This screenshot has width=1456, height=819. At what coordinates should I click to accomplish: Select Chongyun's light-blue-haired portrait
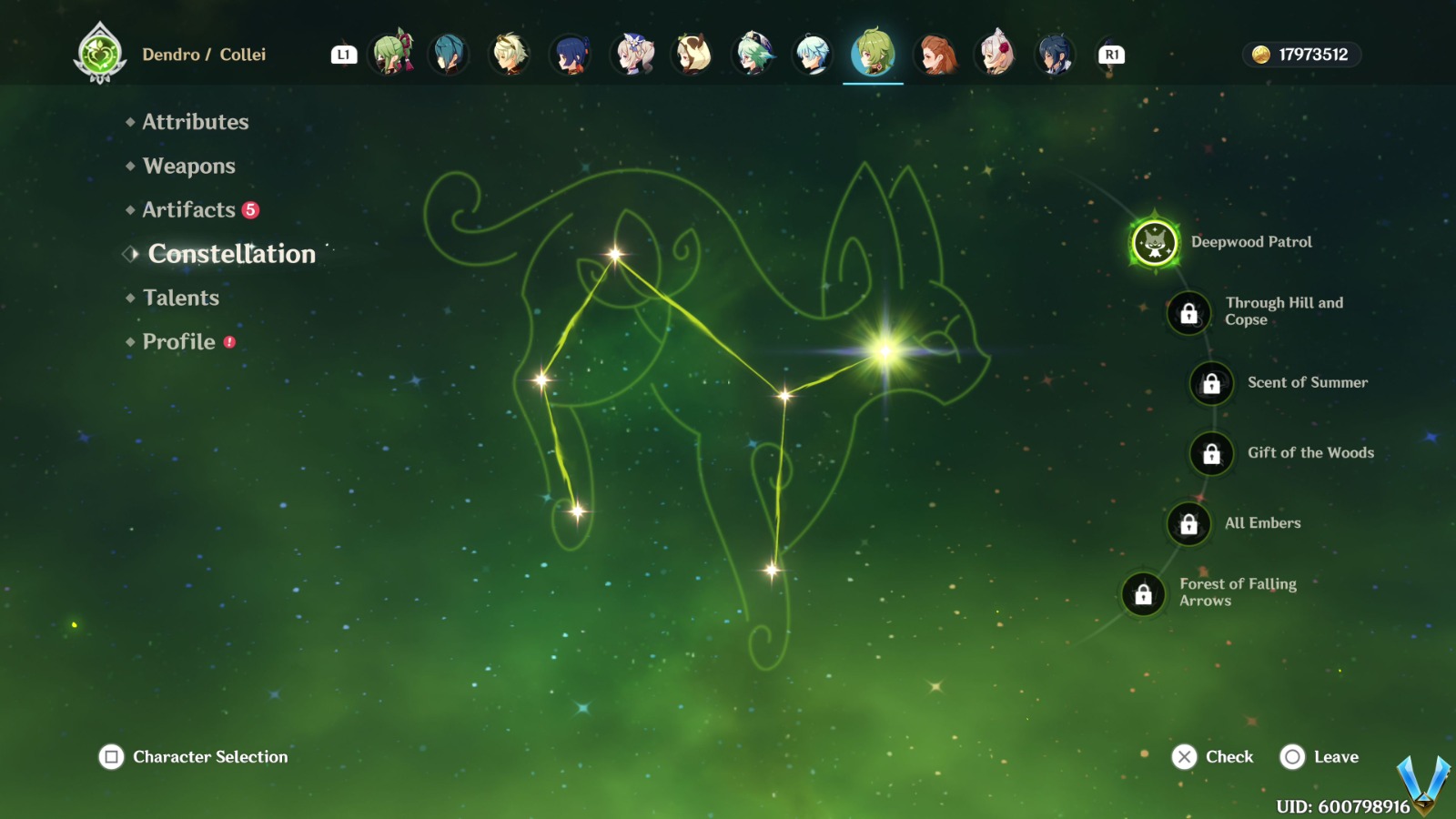pyautogui.click(x=813, y=54)
